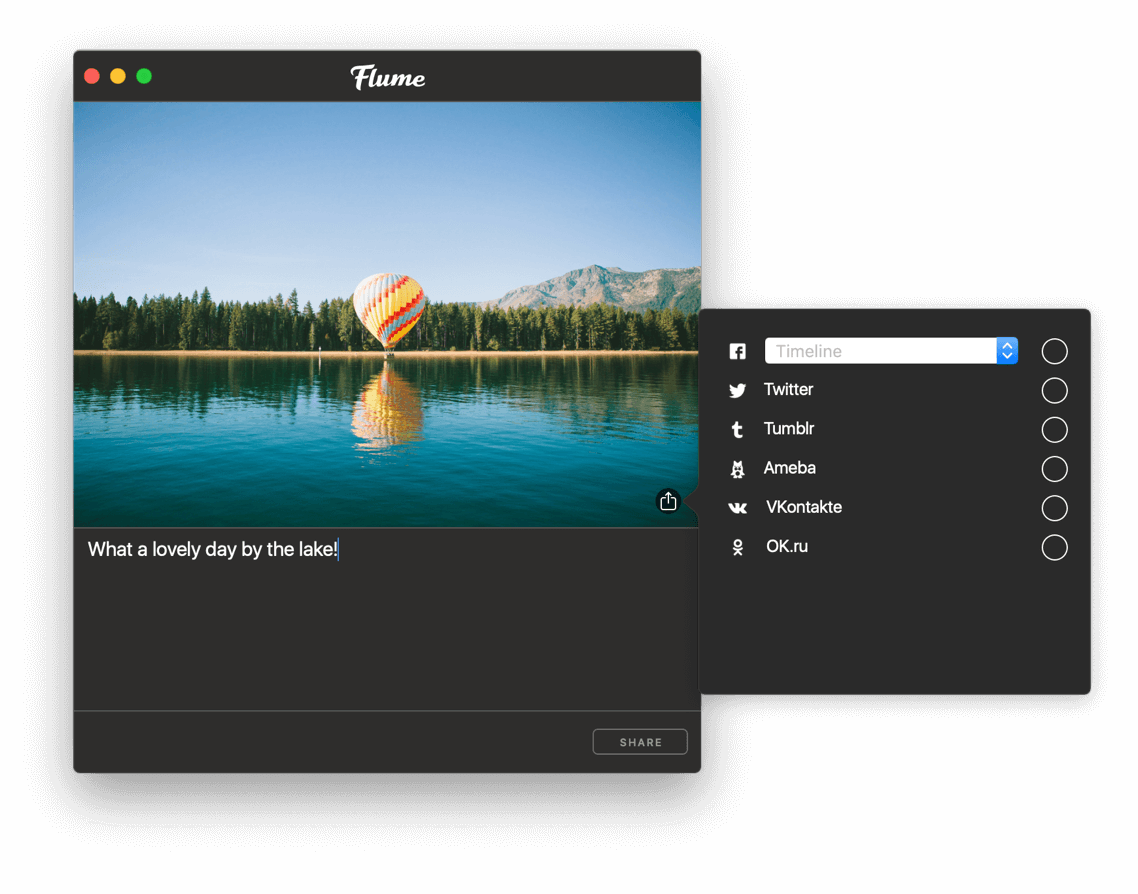The width and height of the screenshot is (1138, 894).
Task: Select the OK.ru label
Action: [787, 546]
